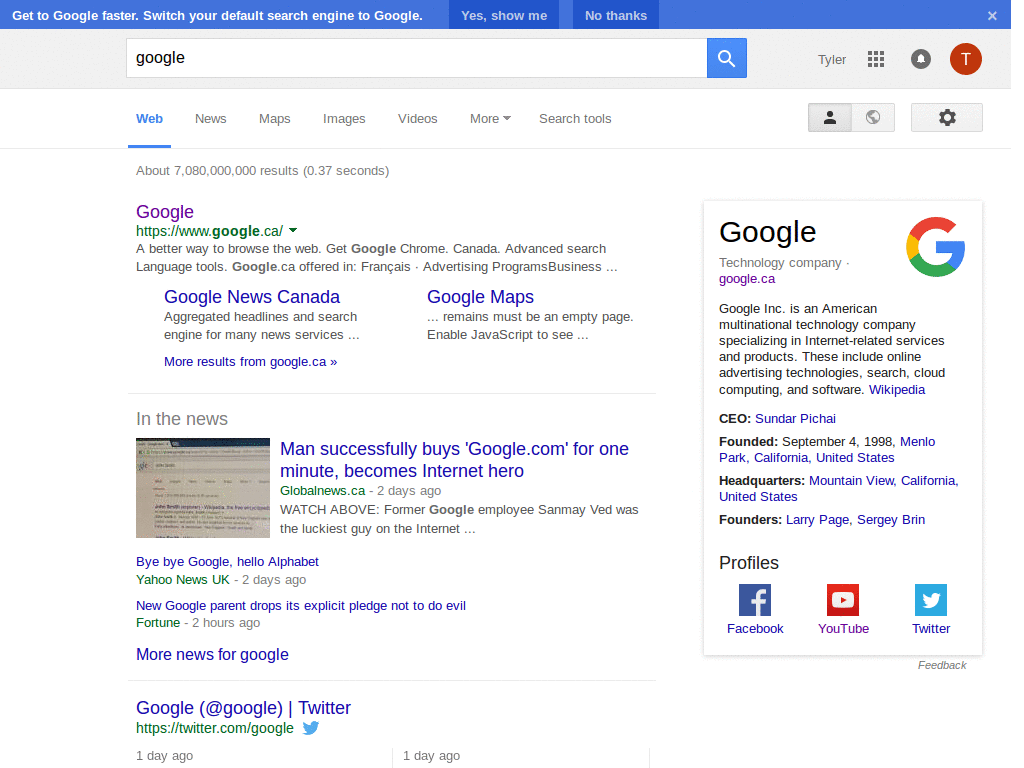Click the Sundar Pichai CEO link
Viewport: 1024px width, 768px height.
tap(795, 419)
